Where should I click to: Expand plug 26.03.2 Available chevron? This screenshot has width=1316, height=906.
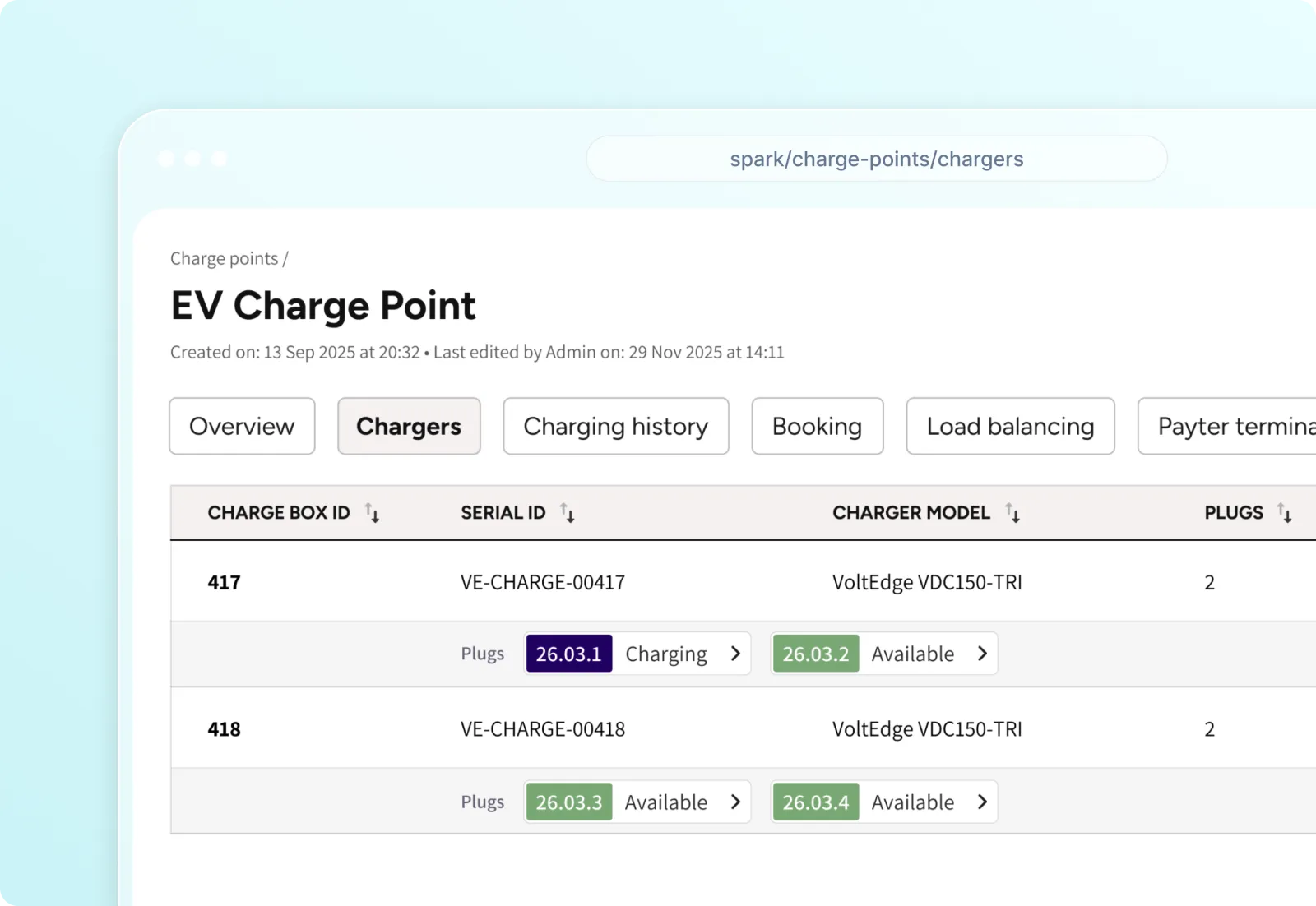click(x=982, y=654)
